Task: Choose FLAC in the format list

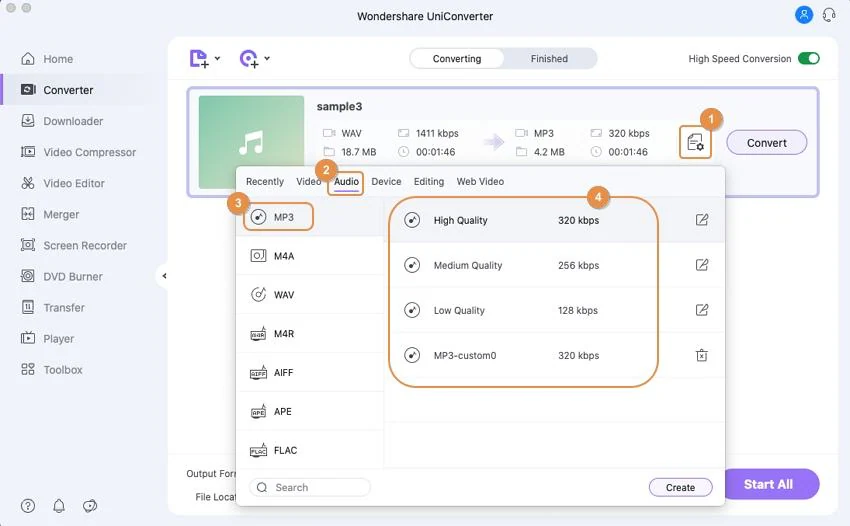Action: click(310, 450)
